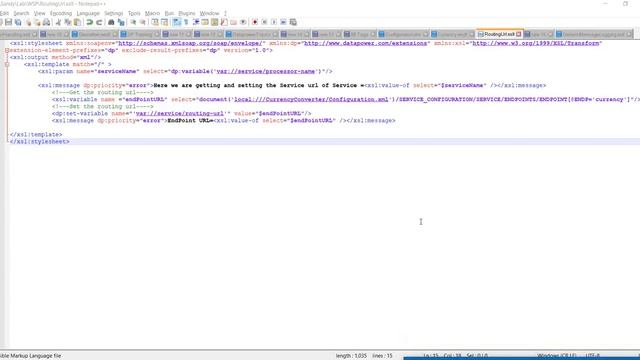Click the 'length : 1,035' status entry
The image size is (640, 360).
pos(351,356)
